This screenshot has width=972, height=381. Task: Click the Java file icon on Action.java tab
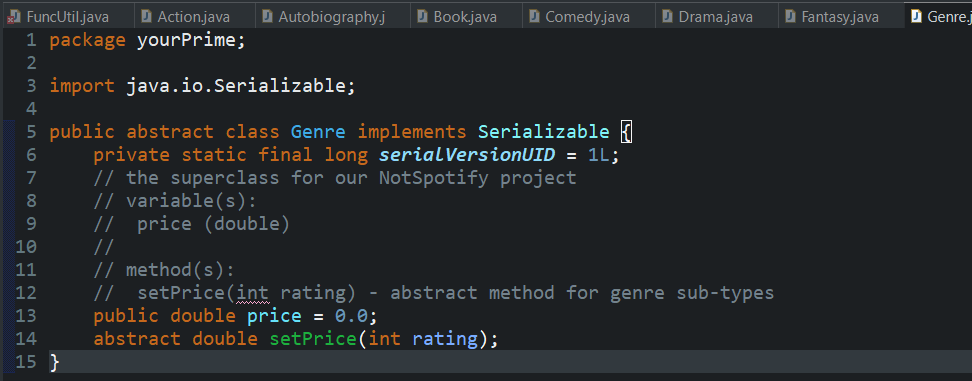click(x=146, y=17)
